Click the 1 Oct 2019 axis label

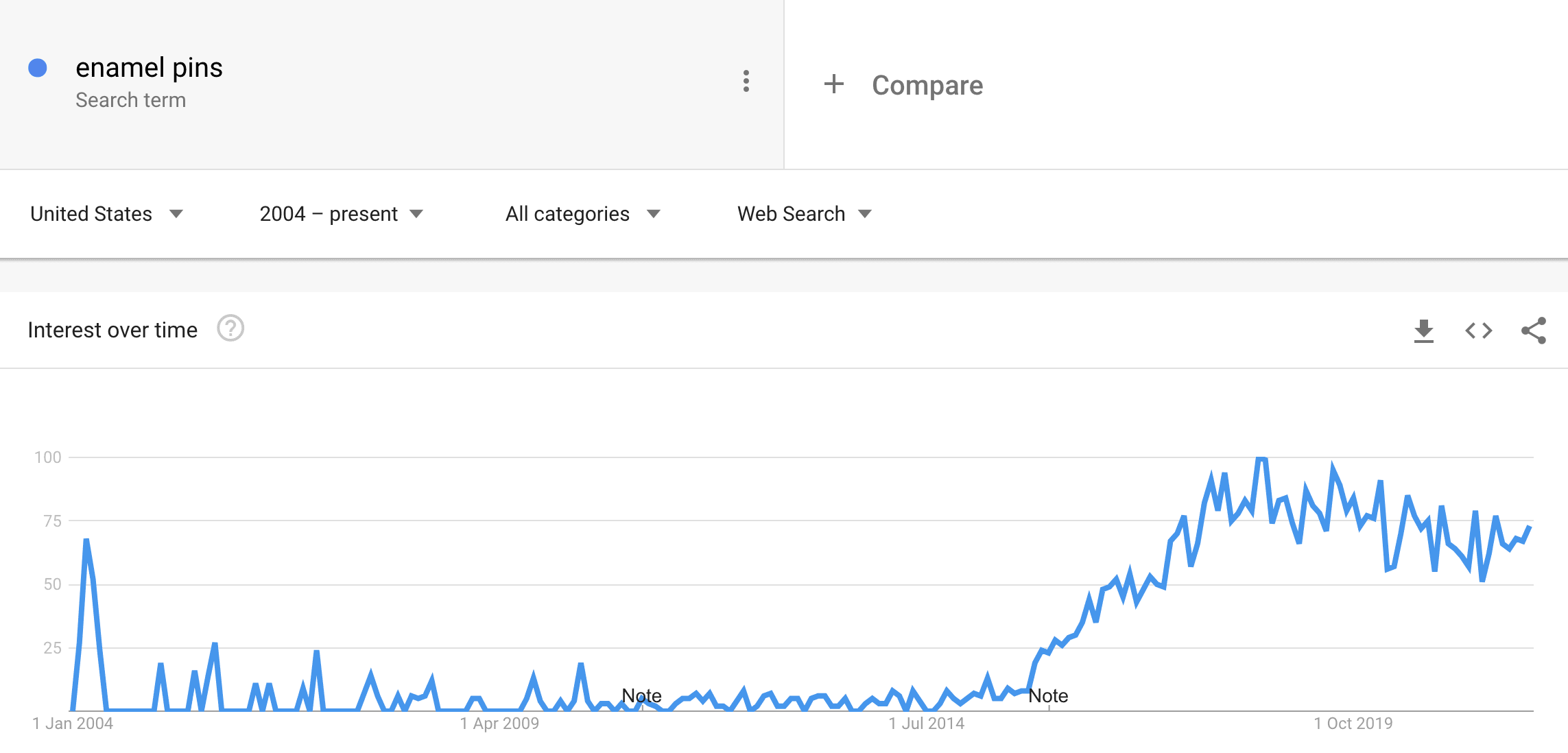point(1353,724)
